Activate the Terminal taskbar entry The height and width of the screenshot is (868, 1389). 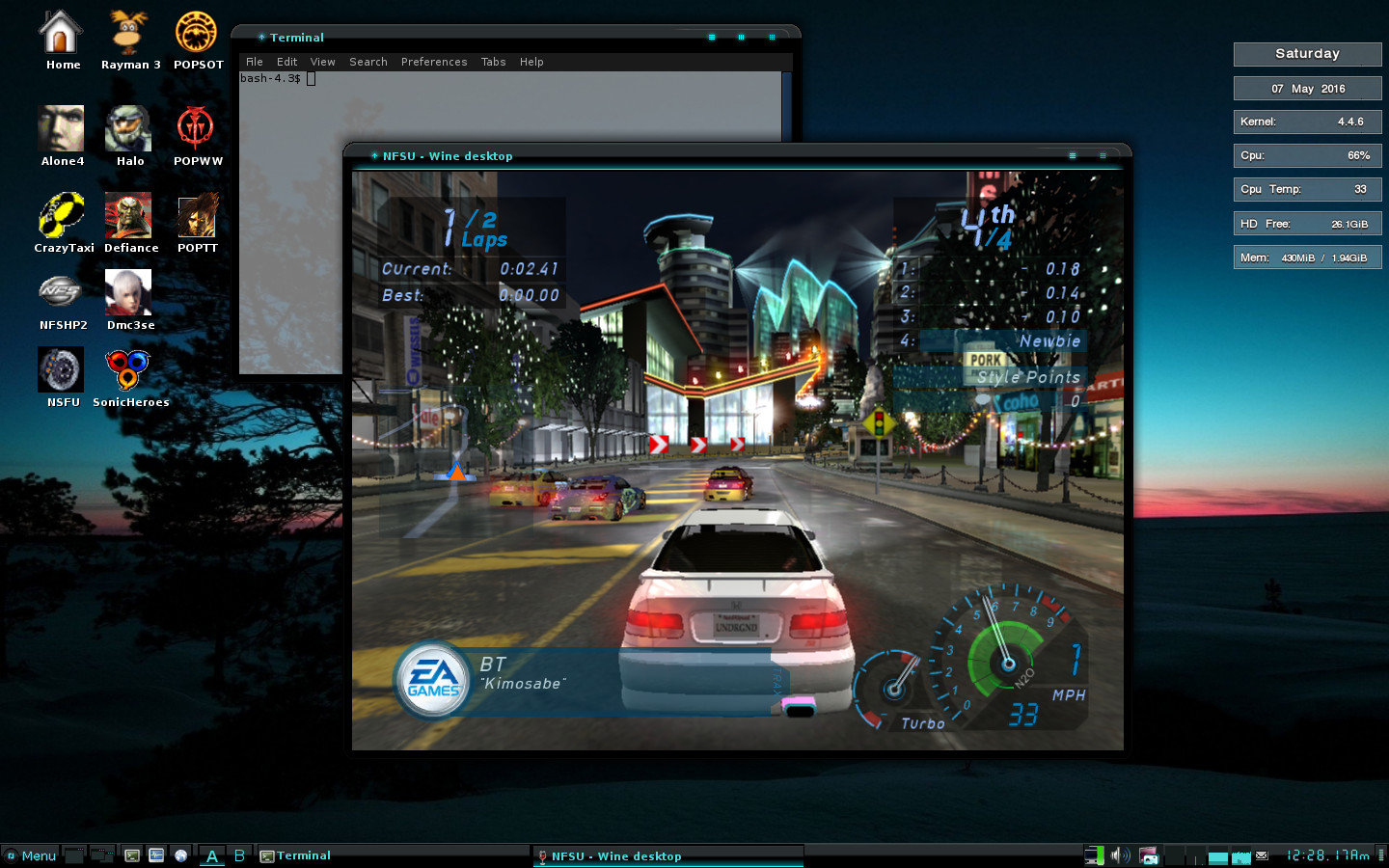(394, 855)
